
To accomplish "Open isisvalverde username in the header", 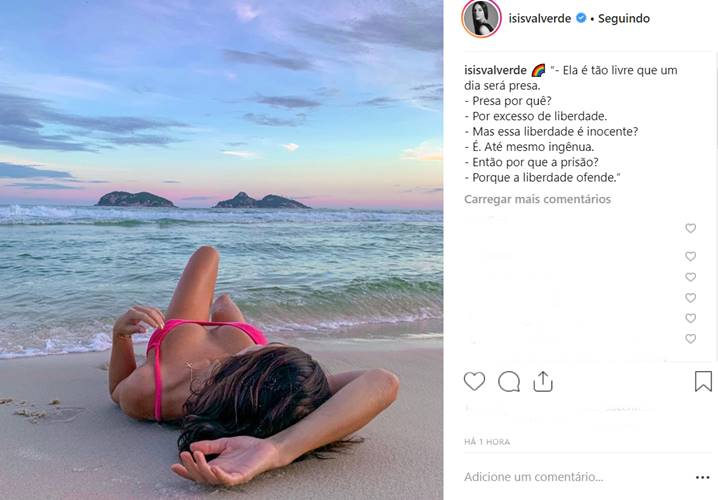I will (539, 18).
